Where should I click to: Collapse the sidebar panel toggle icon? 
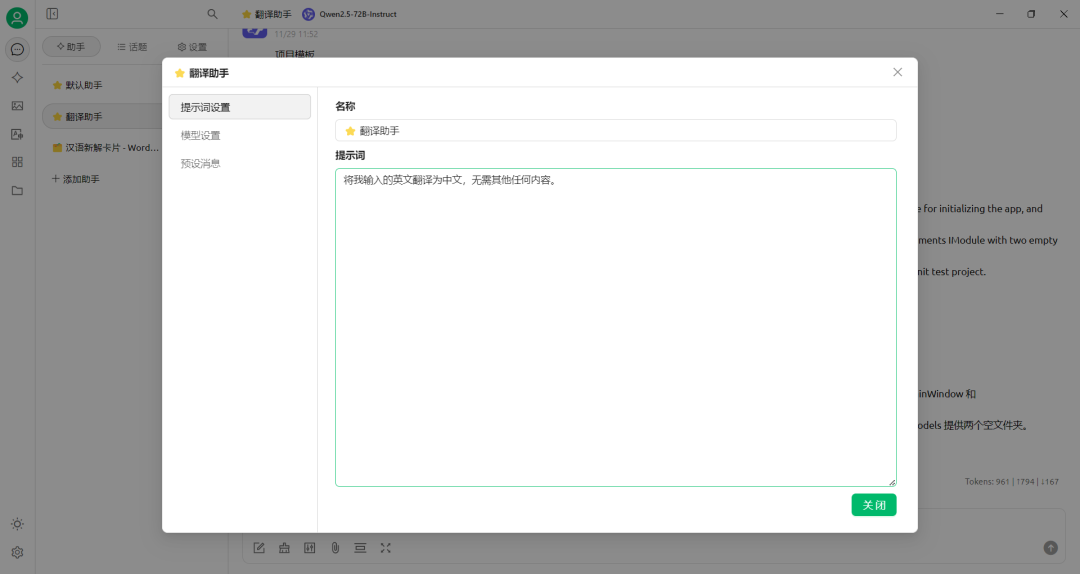click(x=52, y=14)
